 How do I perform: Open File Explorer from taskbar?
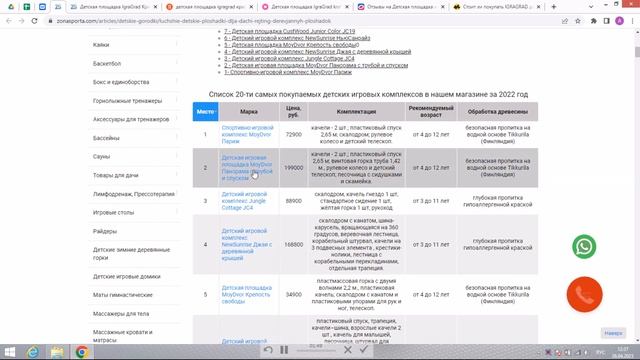pyautogui.click(x=57, y=352)
